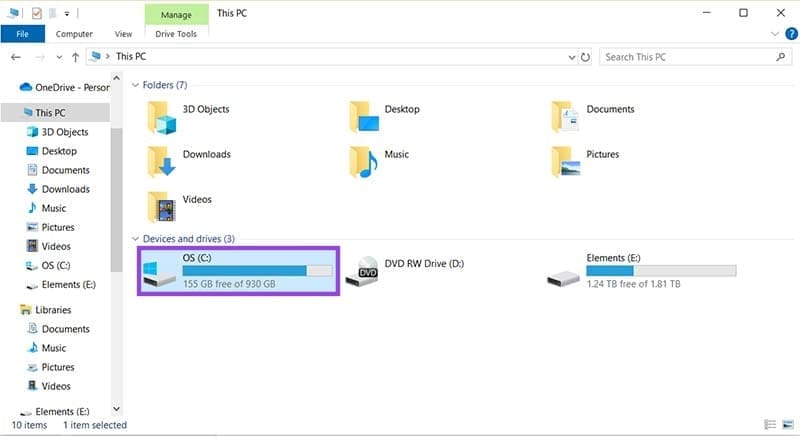Open the Music folder in Folders section
This screenshot has width=800, height=436.
[x=364, y=161]
